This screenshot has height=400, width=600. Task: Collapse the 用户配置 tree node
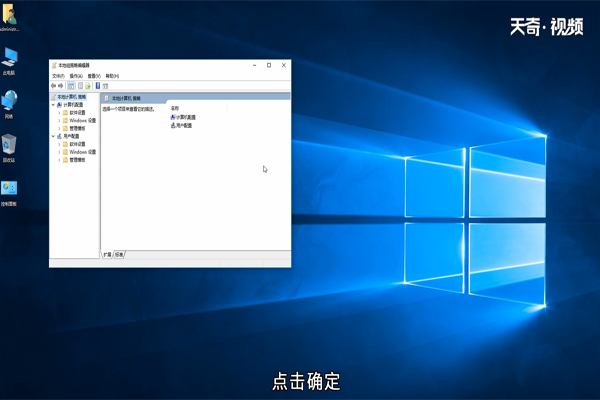coord(53,136)
